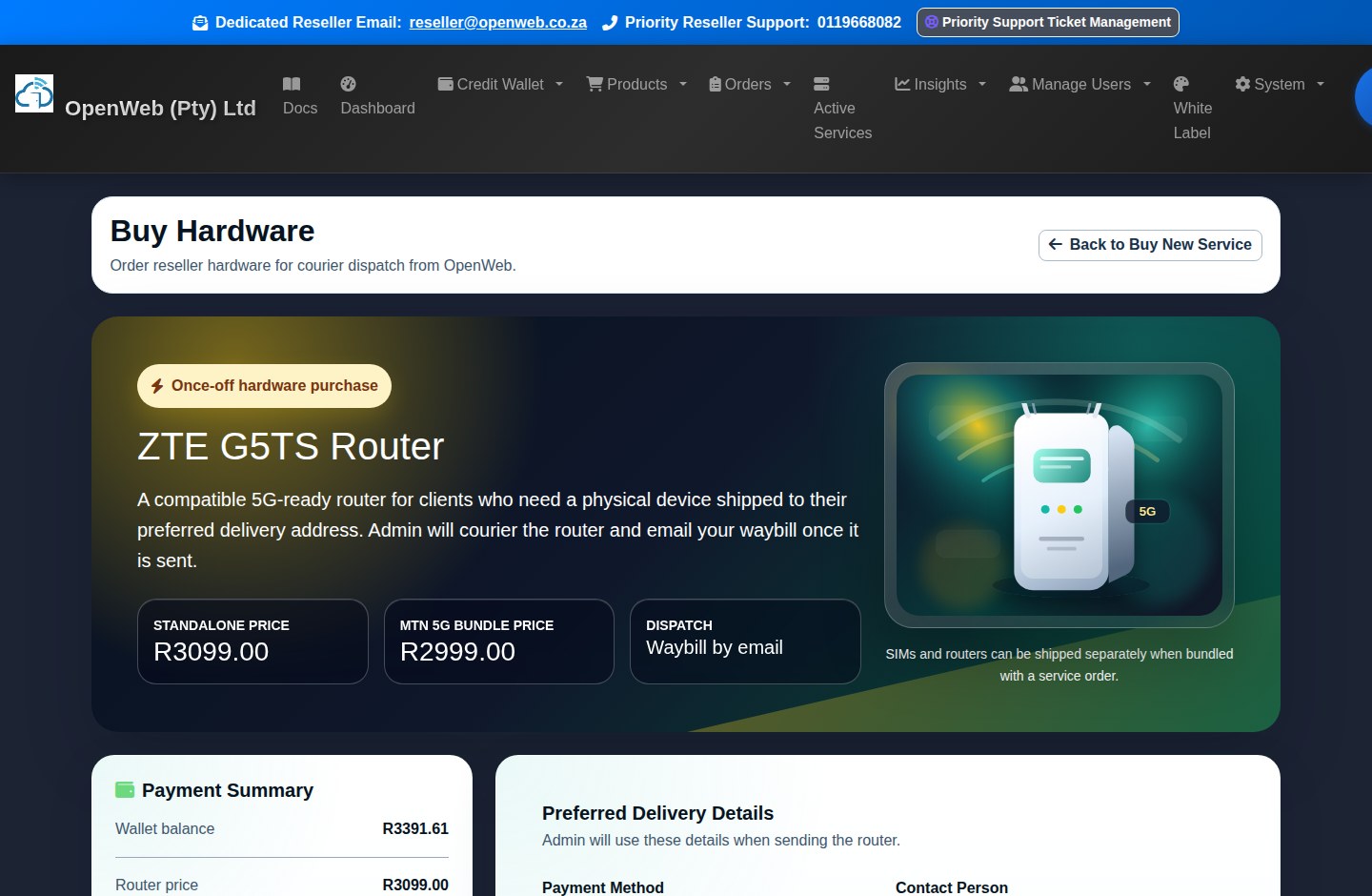Click the Buy Hardware page title
This screenshot has height=896, width=1372.
tap(212, 231)
